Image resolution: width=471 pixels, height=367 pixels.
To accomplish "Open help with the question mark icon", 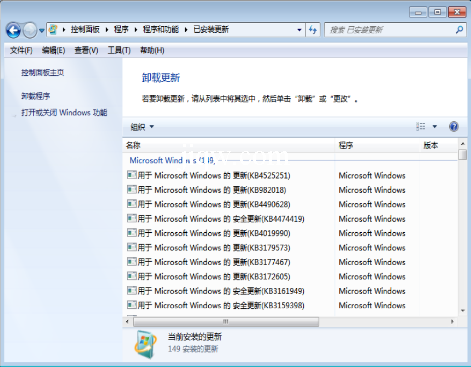I will [x=454, y=127].
